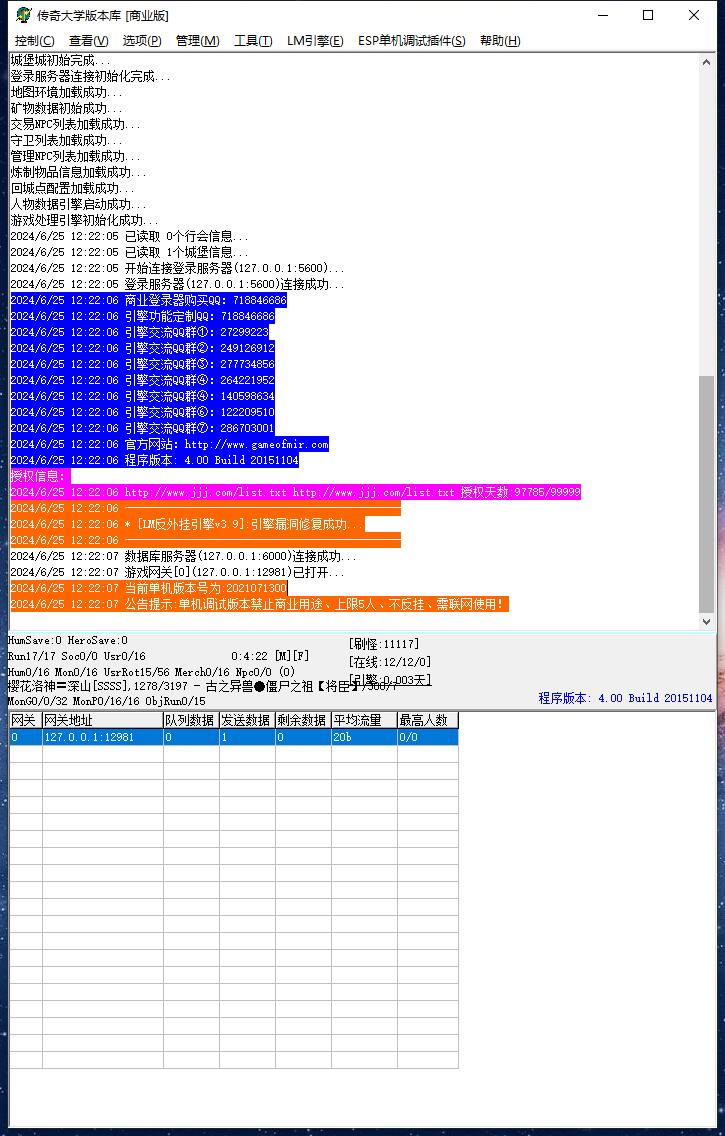Click the 发送数据 column header

point(246,720)
